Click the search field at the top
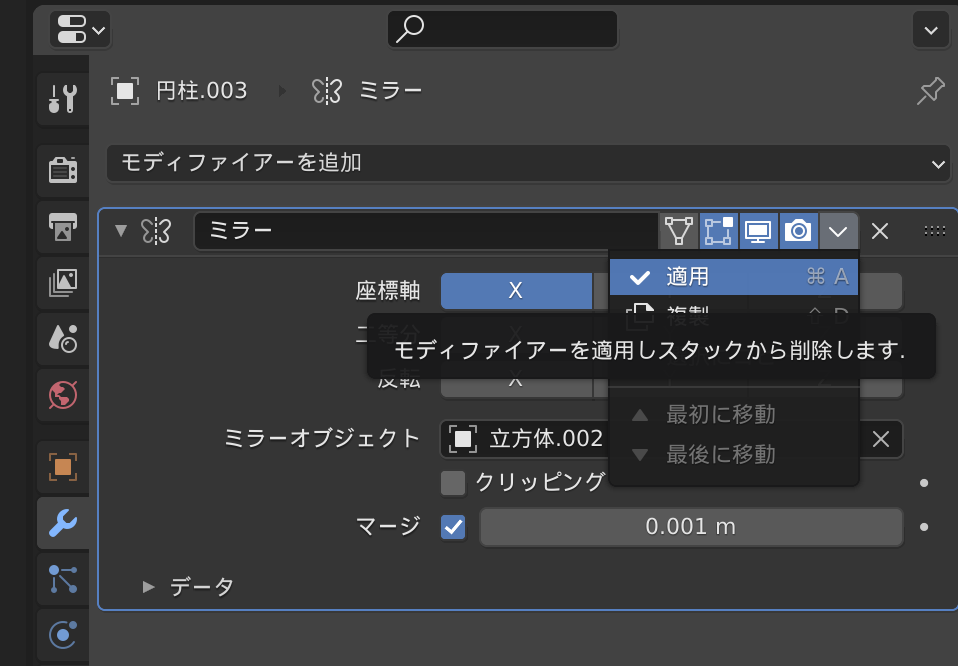Screen dimensions: 958x666 502,29
